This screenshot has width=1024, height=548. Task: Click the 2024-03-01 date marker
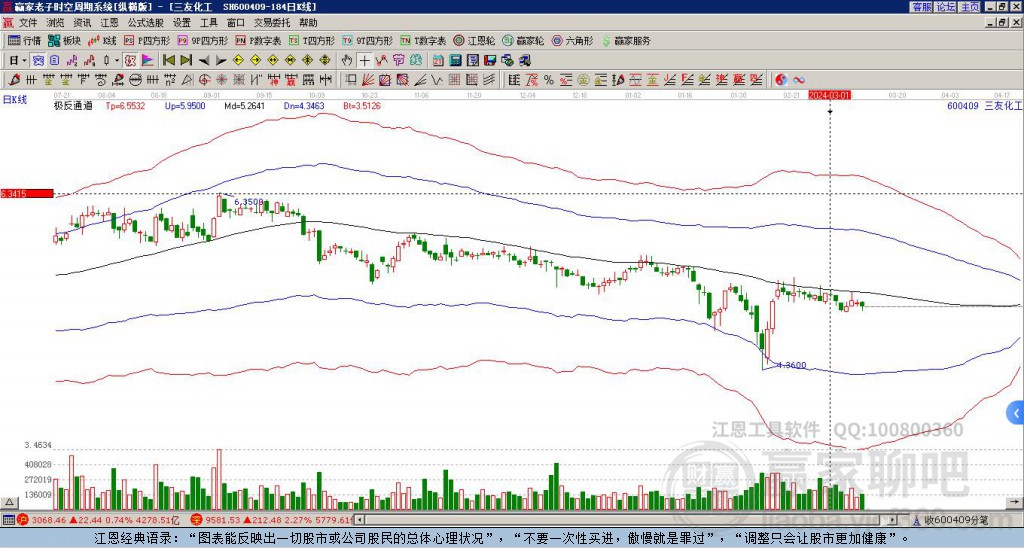(x=830, y=95)
